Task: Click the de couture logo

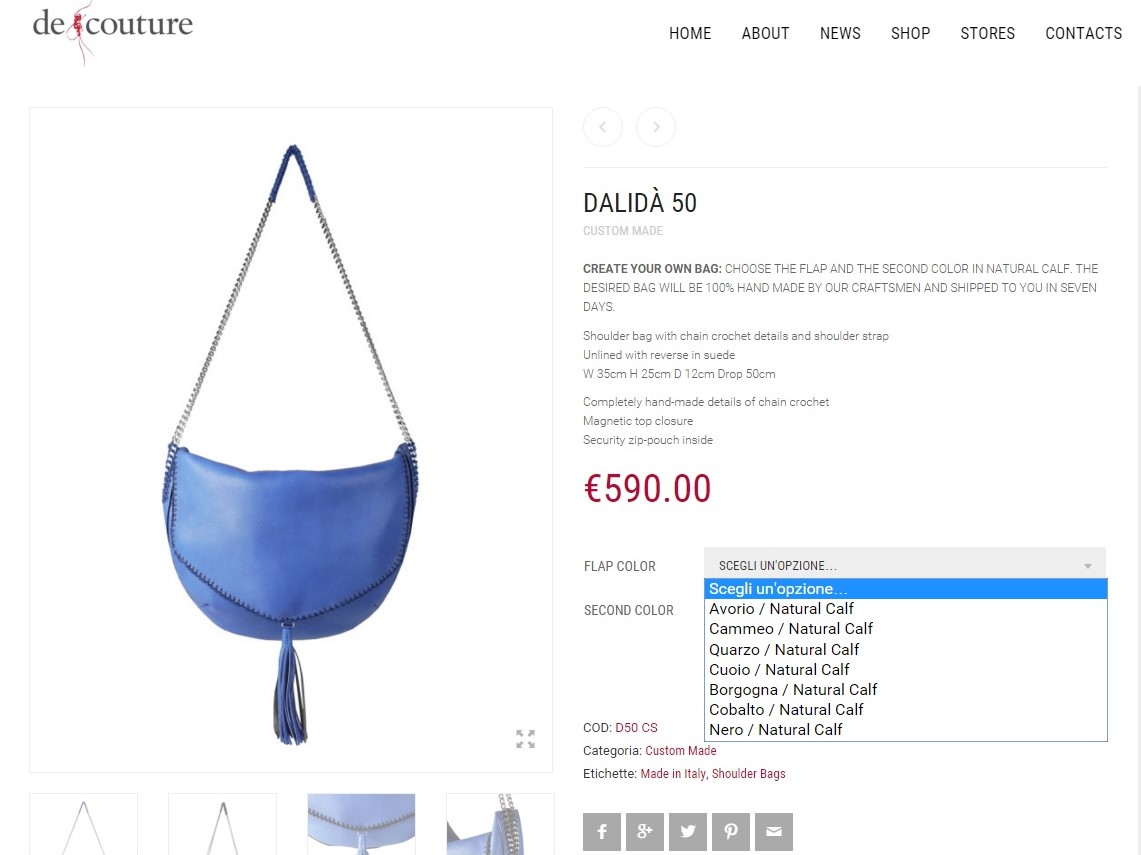Action: 113,29
